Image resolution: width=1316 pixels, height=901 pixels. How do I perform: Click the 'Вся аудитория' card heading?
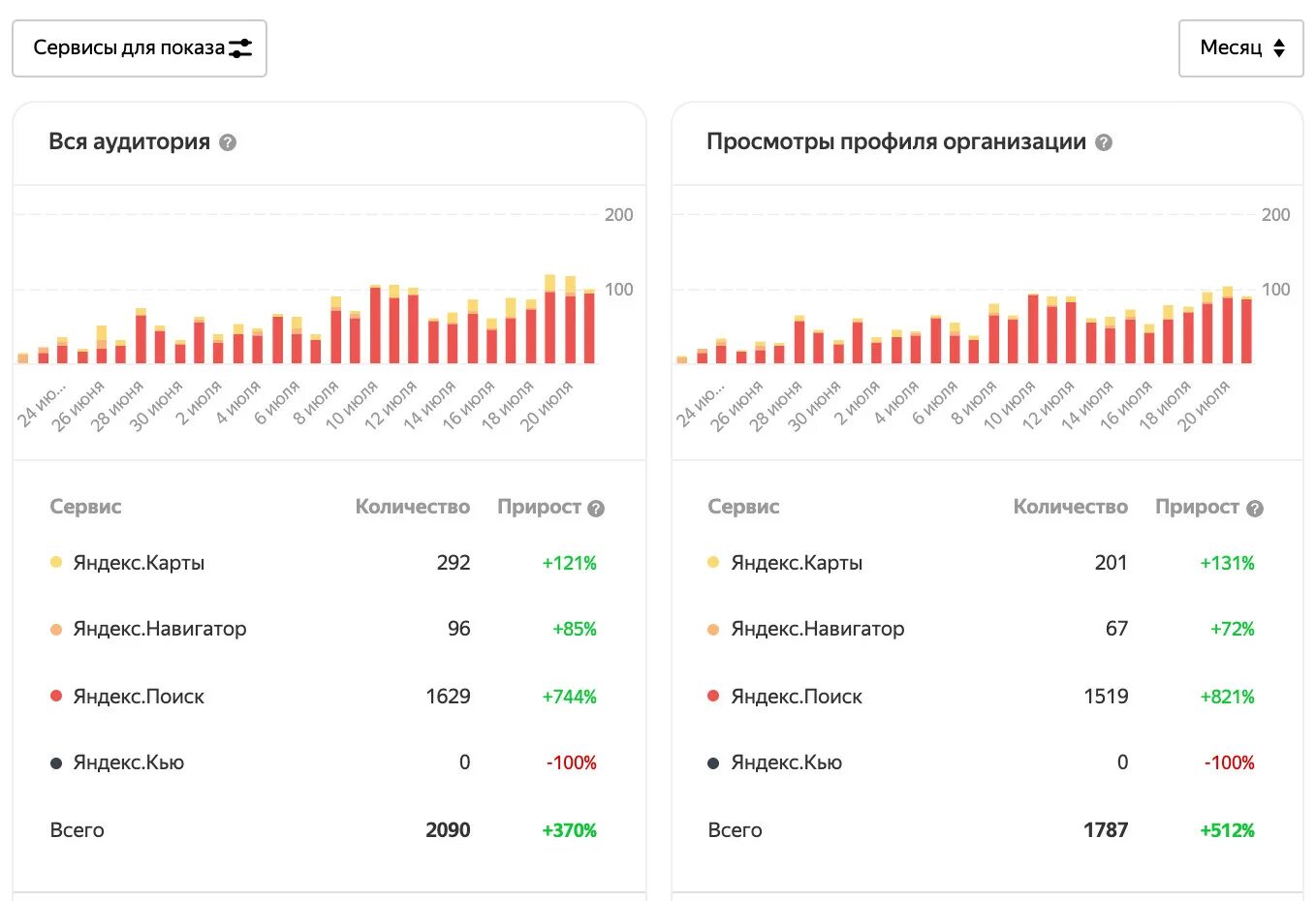130,141
